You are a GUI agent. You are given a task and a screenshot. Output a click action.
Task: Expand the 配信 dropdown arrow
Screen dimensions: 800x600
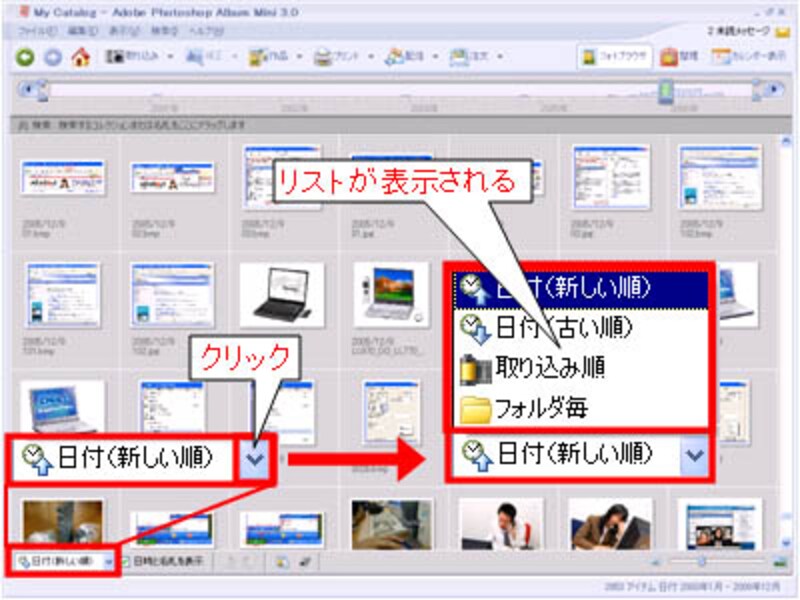[435, 56]
